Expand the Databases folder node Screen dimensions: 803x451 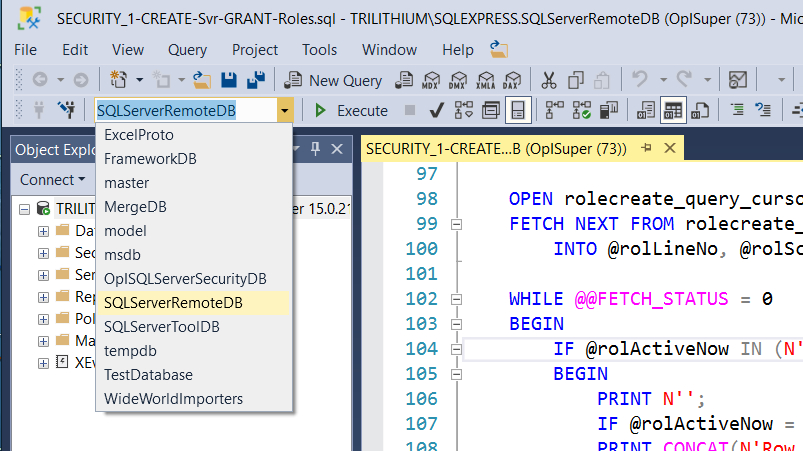coord(44,231)
